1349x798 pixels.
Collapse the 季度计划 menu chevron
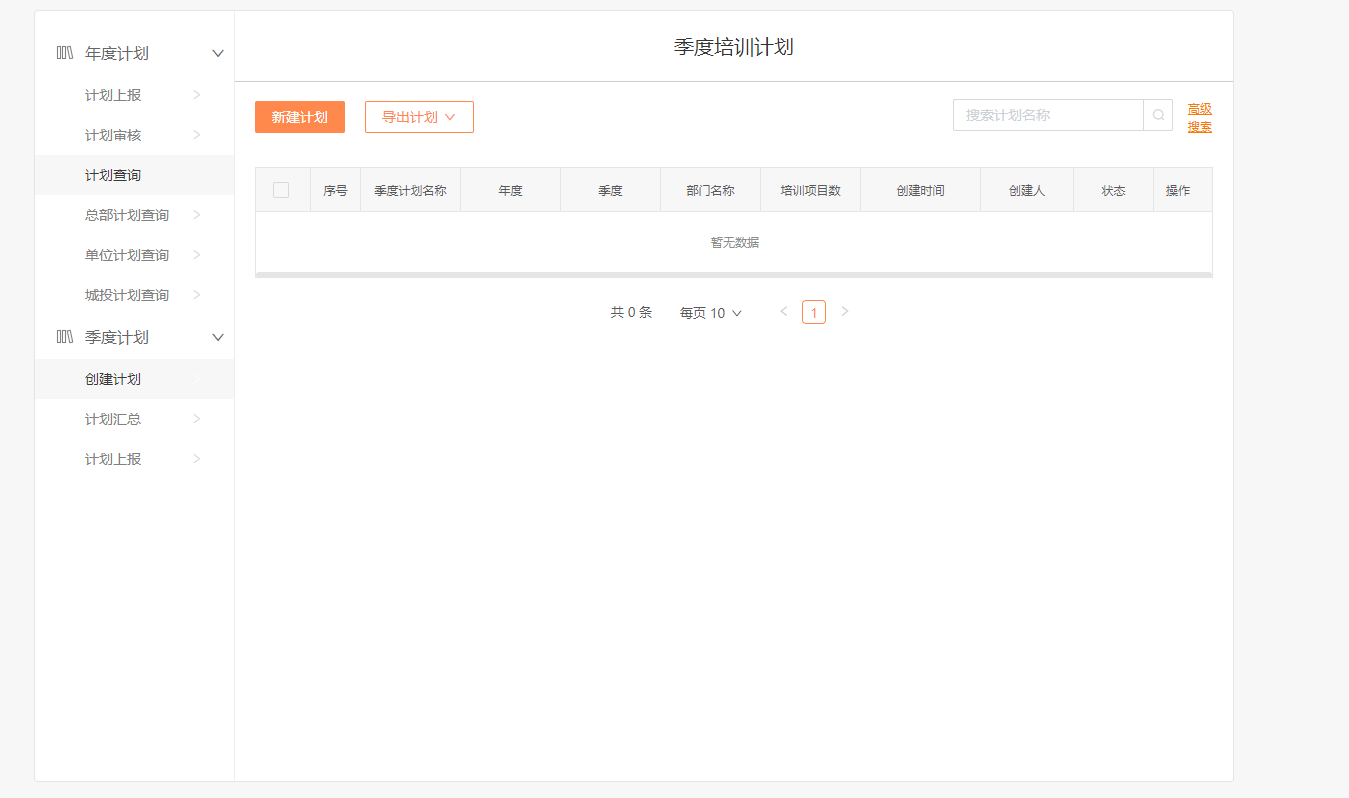(218, 337)
